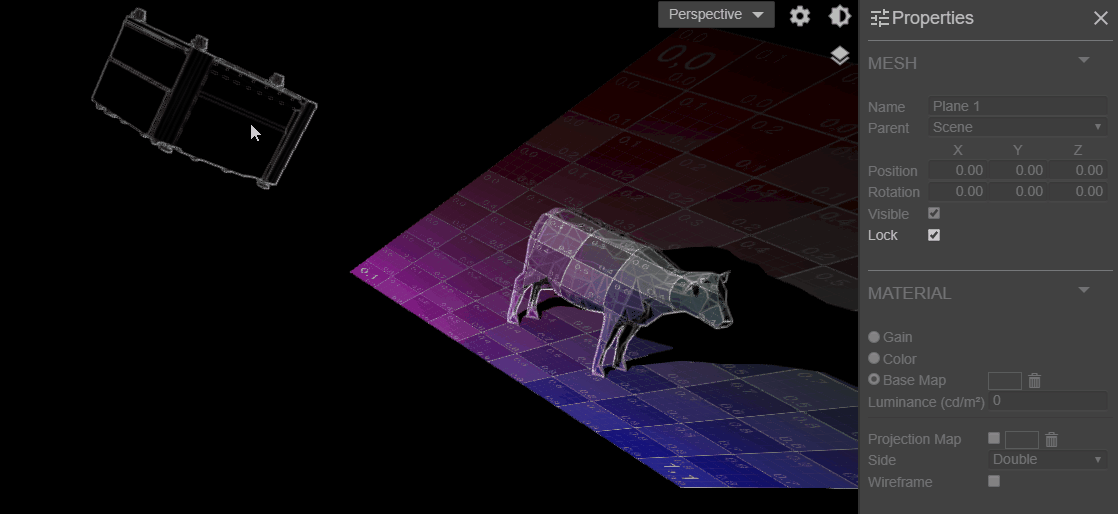Collapse the MESH section
This screenshot has height=514, width=1118.
click(1083, 62)
